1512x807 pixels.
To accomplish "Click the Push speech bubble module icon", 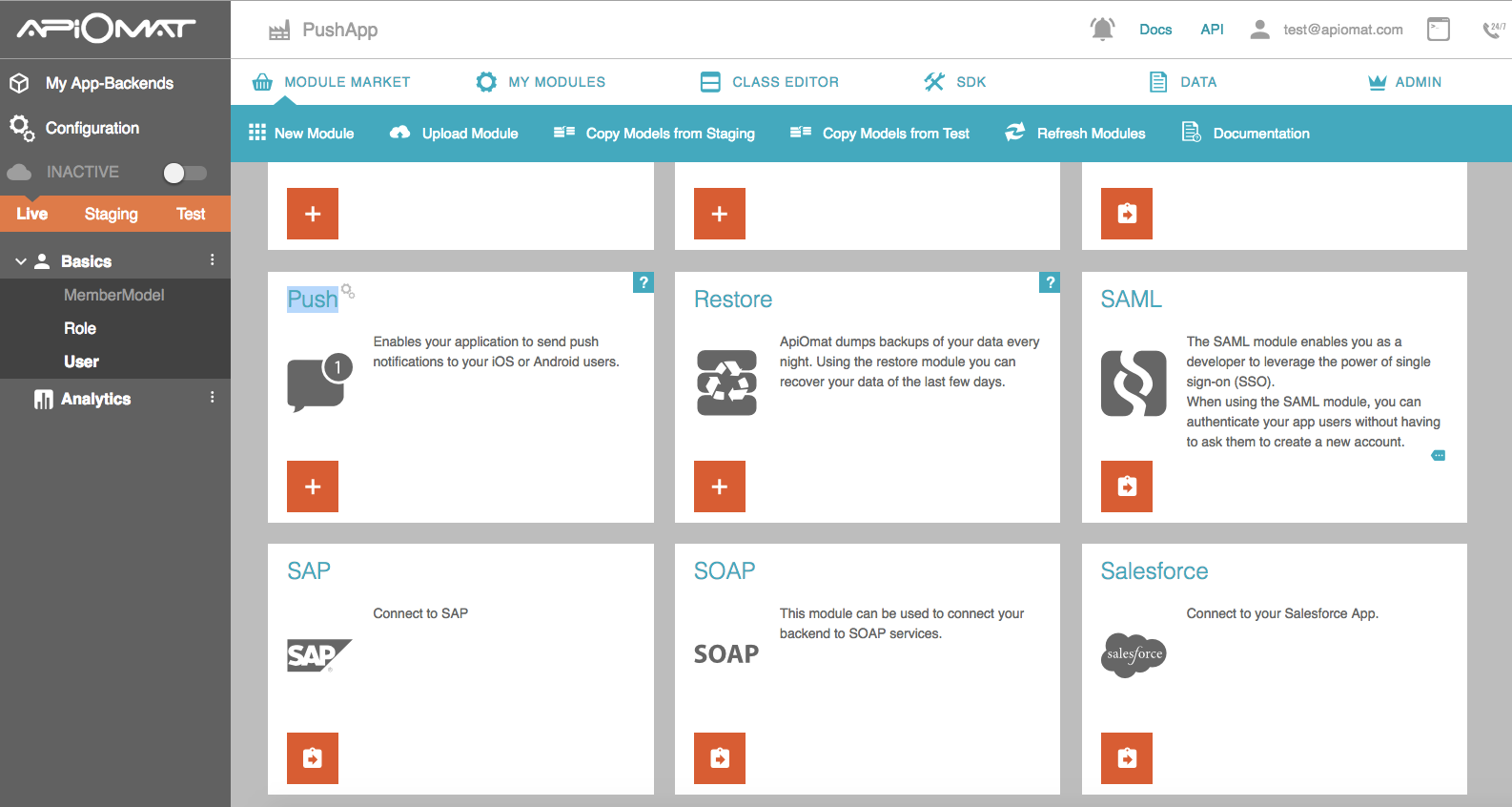I will tap(320, 383).
